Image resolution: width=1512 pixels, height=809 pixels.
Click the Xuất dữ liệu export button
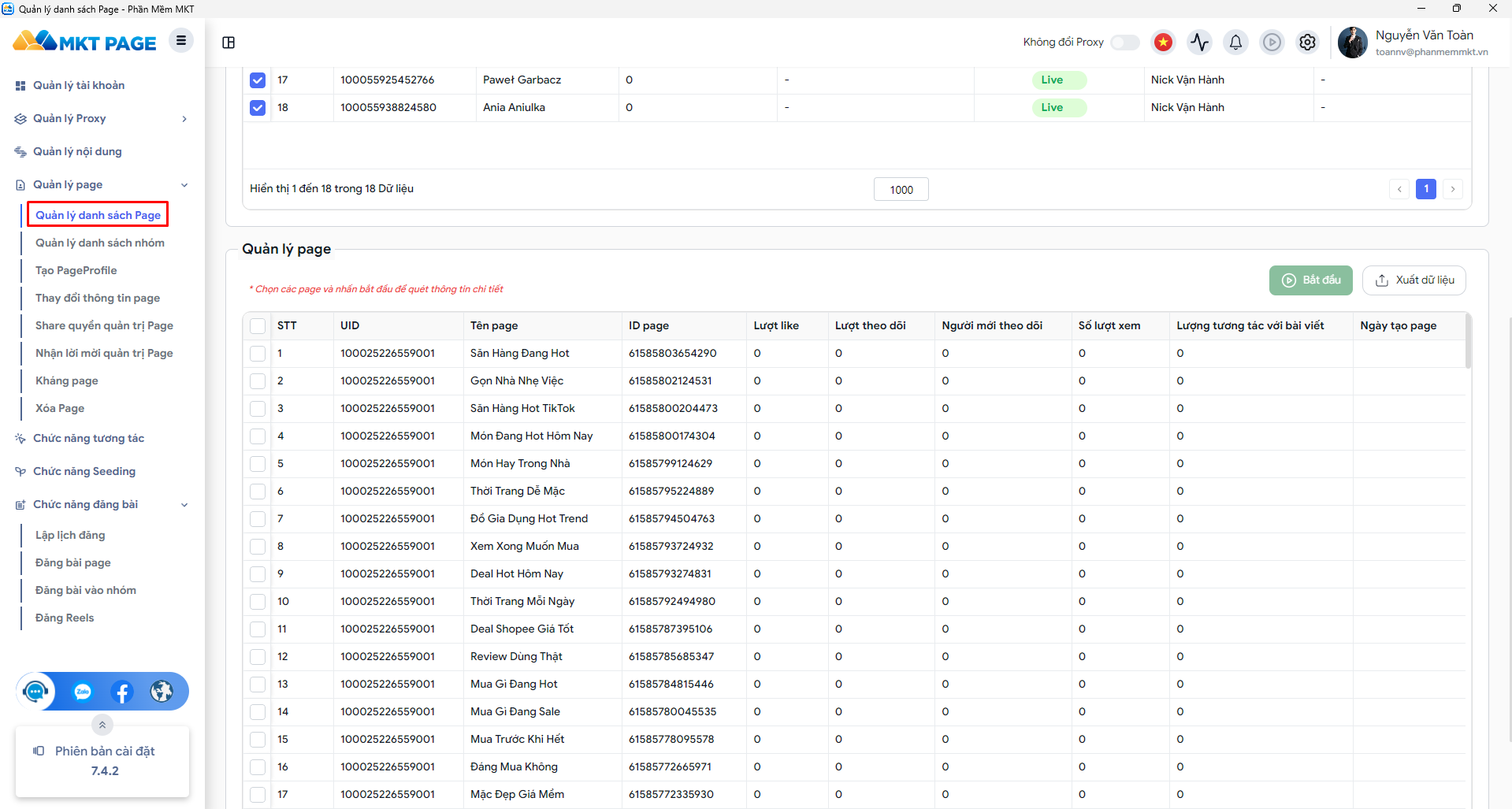pyautogui.click(x=1414, y=280)
